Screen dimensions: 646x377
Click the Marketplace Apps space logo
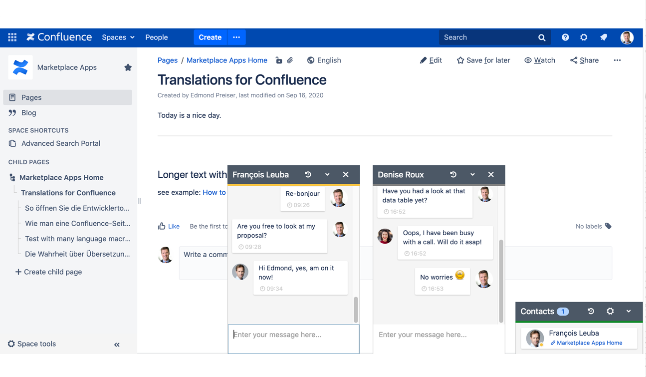(x=20, y=67)
